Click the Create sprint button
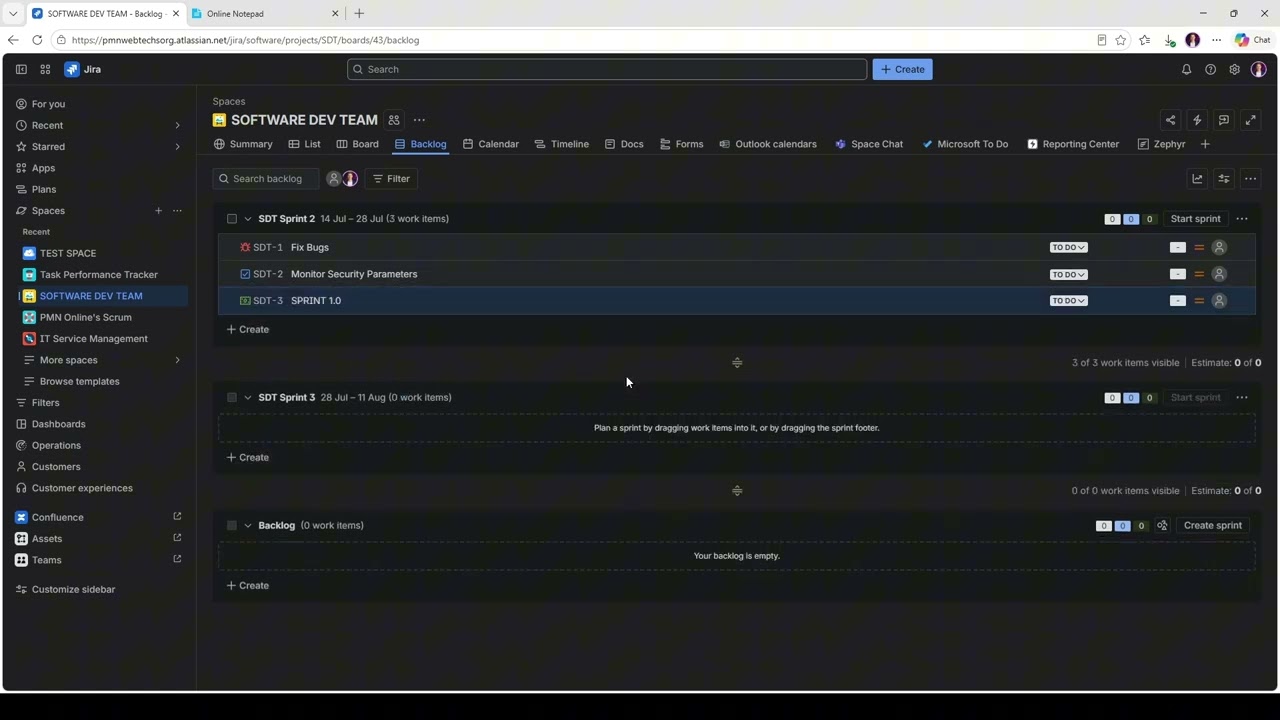The image size is (1280, 720). click(1213, 526)
